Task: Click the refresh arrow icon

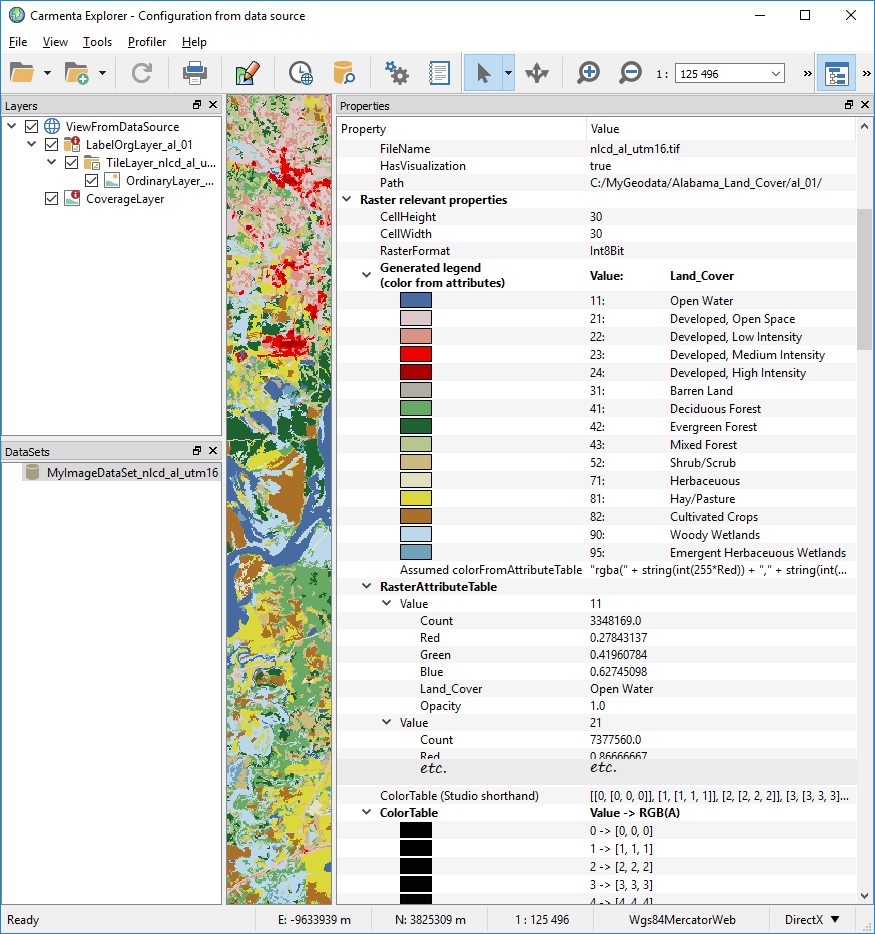Action: point(142,73)
